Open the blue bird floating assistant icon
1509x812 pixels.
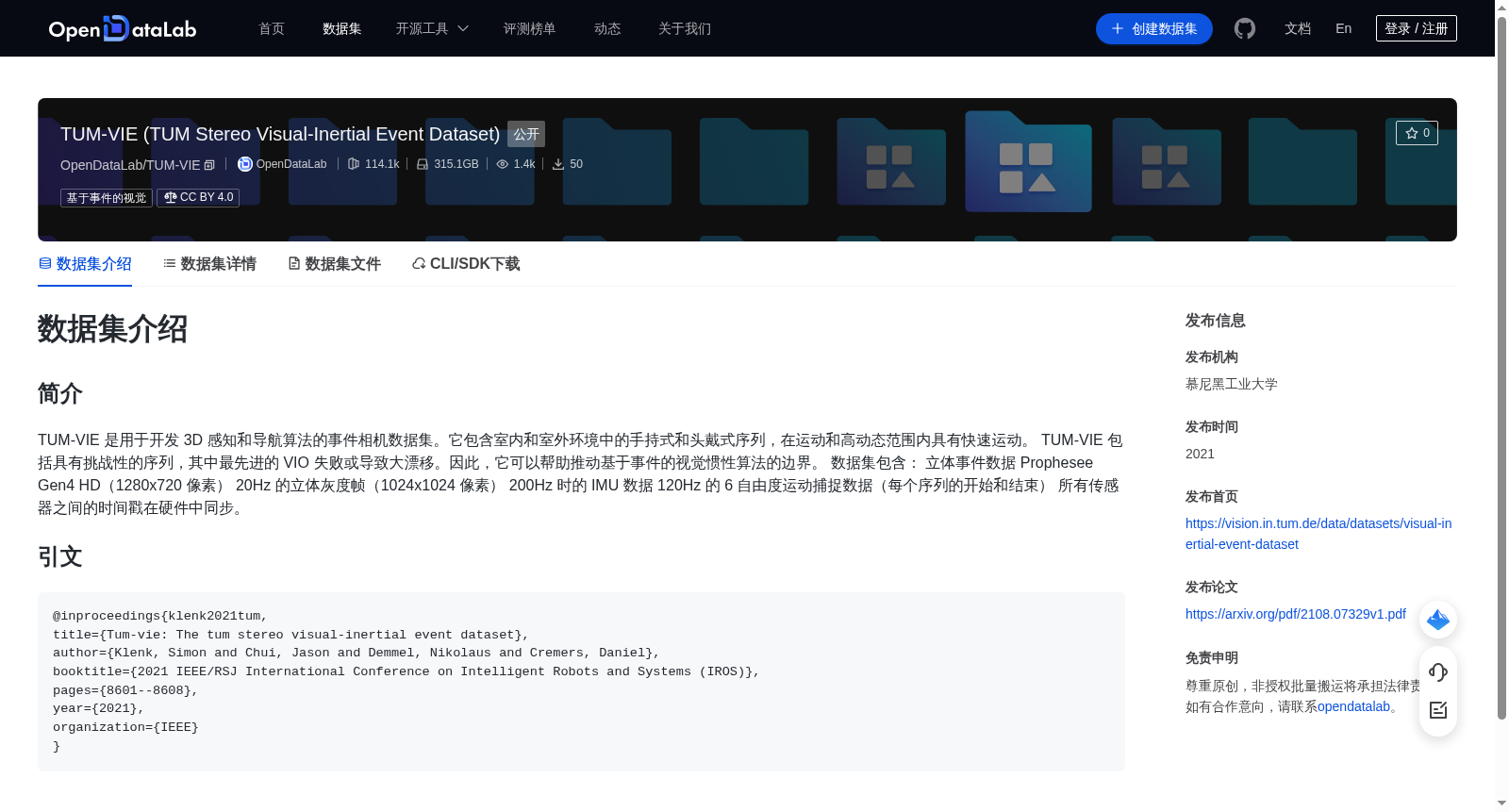point(1438,620)
